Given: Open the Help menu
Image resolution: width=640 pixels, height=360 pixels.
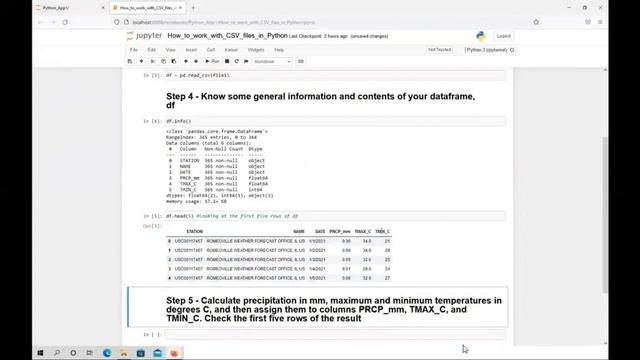Looking at the screenshot, I should 279,50.
